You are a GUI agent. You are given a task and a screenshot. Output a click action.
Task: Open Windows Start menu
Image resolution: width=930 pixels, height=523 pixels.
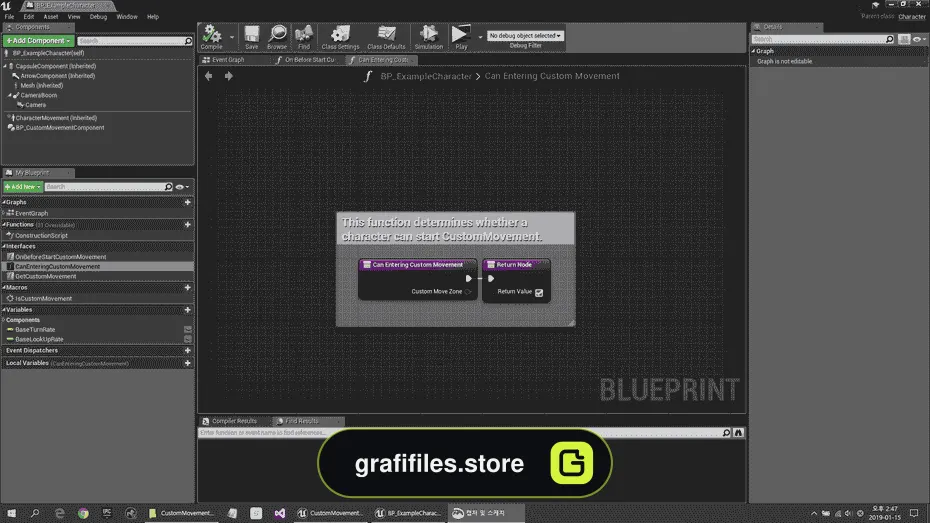[x=11, y=513]
